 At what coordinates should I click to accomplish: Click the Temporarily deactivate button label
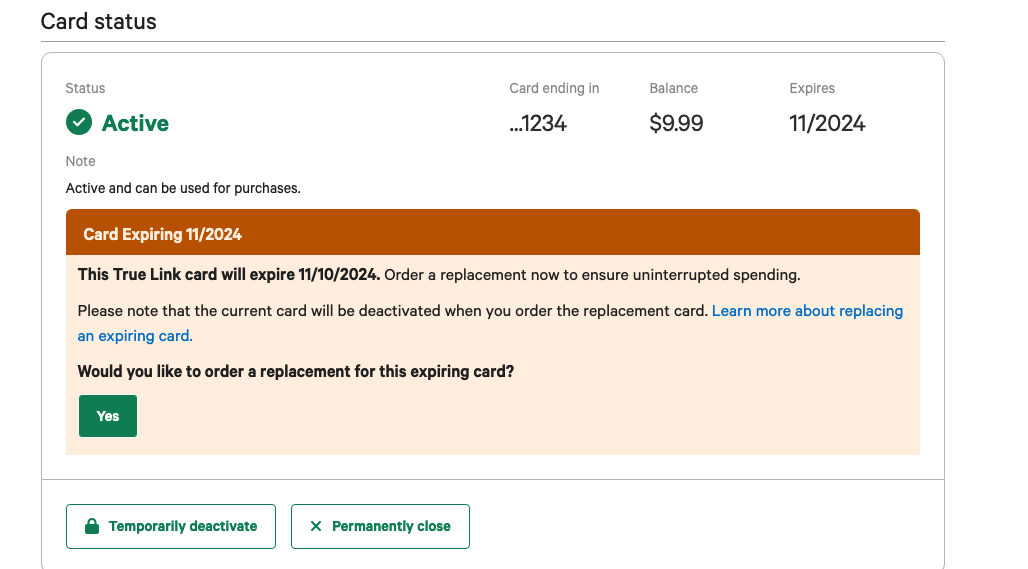[183, 526]
